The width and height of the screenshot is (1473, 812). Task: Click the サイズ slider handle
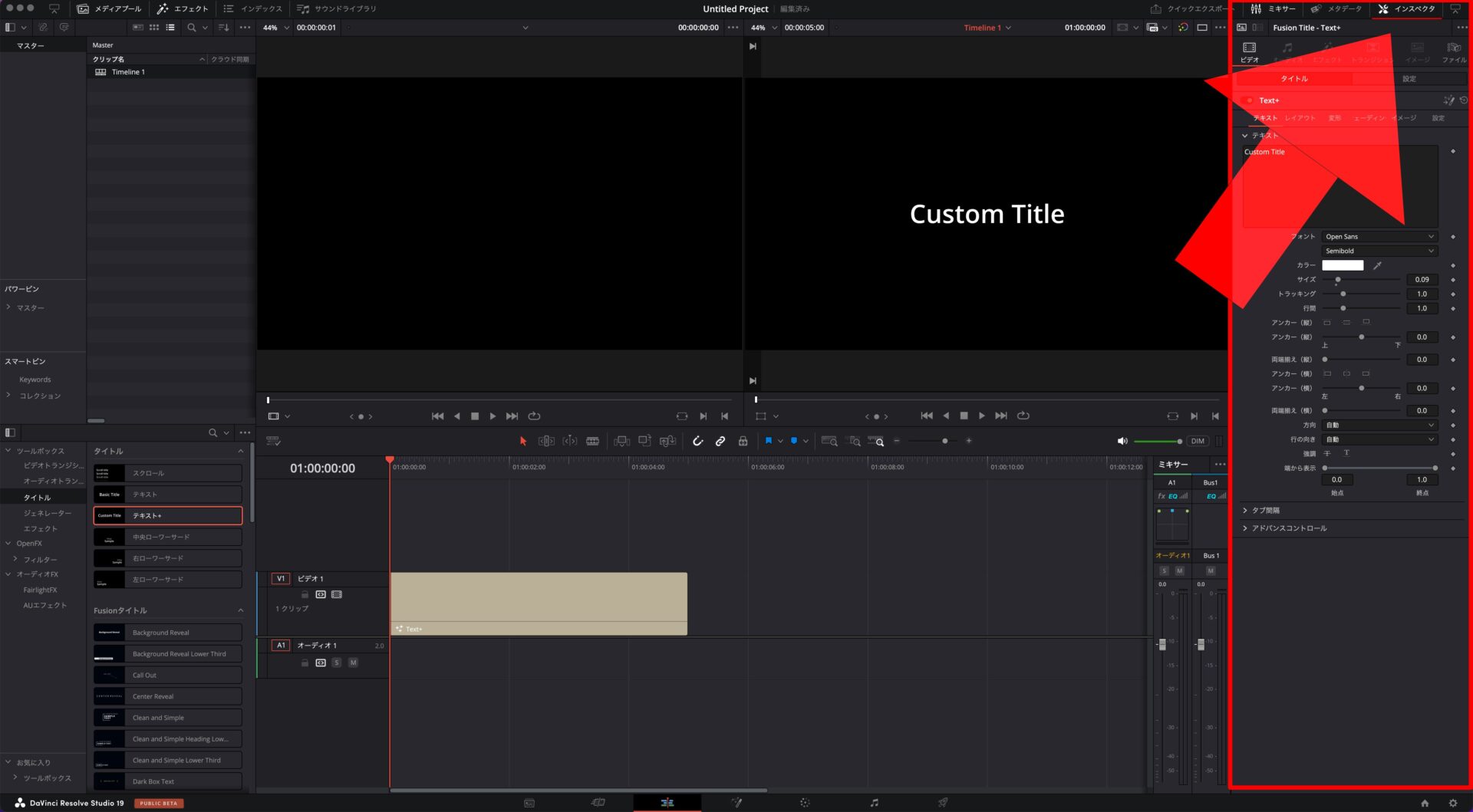tap(1337, 280)
